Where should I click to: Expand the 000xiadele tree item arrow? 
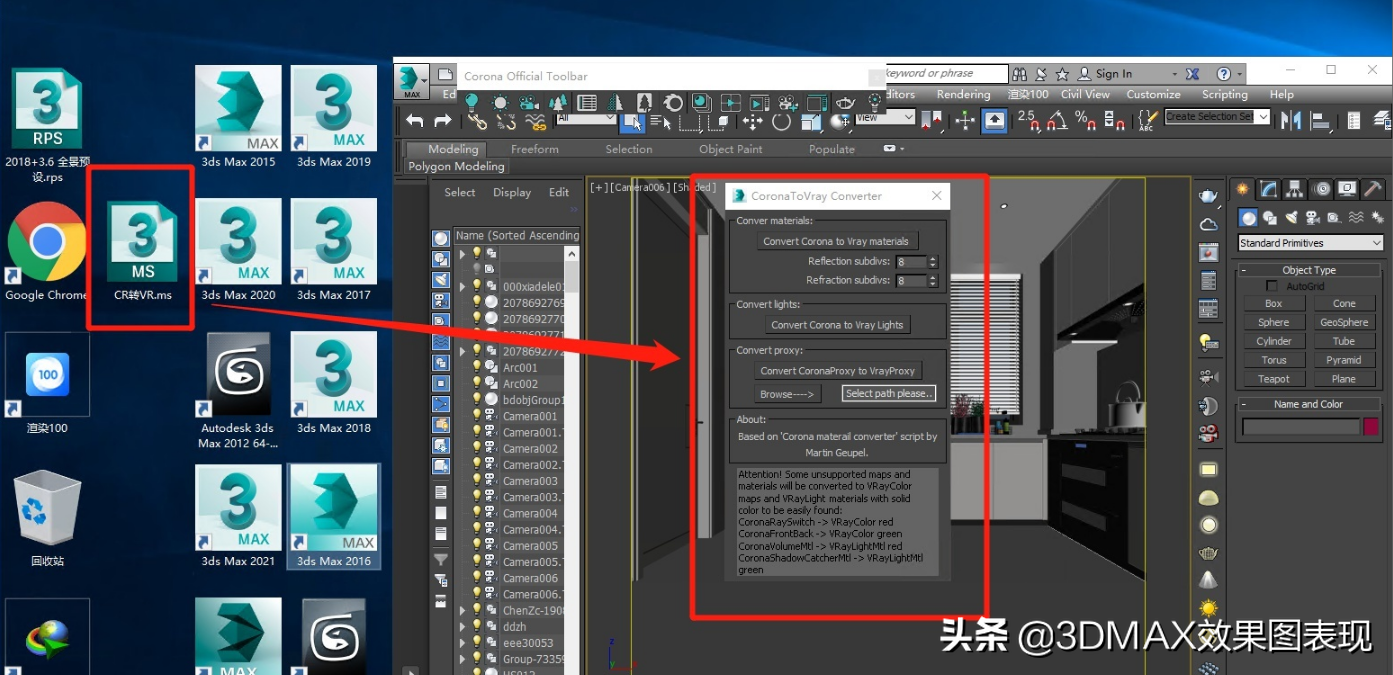463,287
